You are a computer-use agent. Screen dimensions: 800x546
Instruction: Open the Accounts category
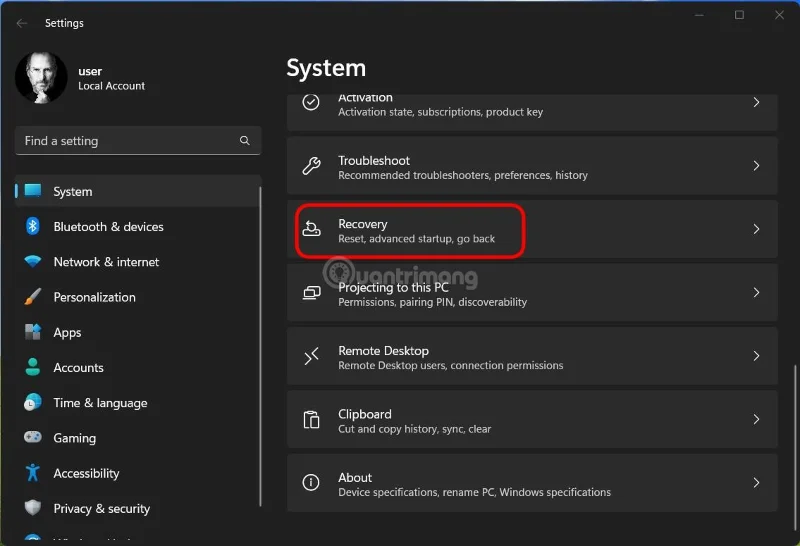[138, 367]
